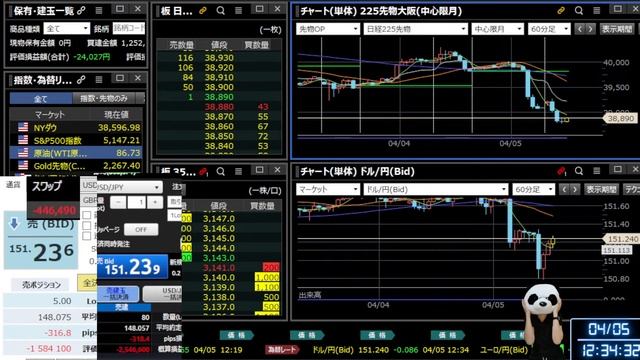The height and width of the screenshot is (360, 640).
Task: Open hamburger menu in 板 35 panel
Action: [238, 171]
